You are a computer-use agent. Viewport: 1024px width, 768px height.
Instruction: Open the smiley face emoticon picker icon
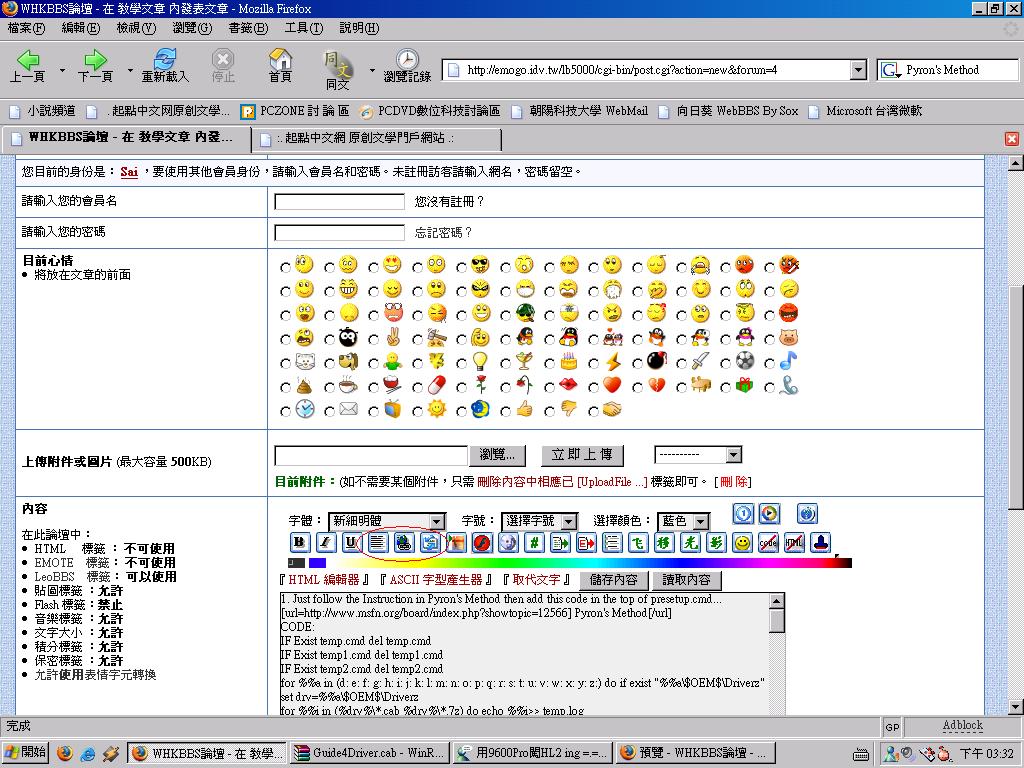pos(742,542)
